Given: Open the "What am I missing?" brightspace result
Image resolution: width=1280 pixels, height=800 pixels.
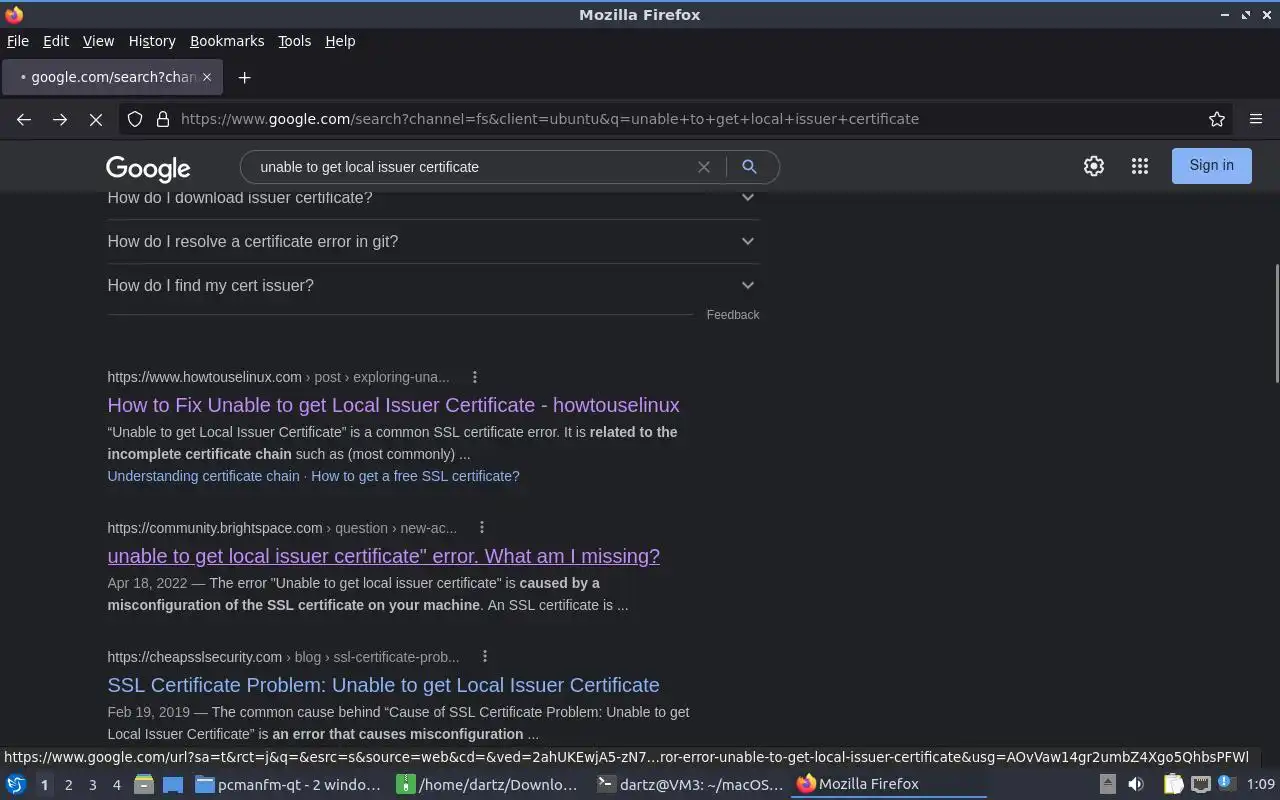Looking at the screenshot, I should tap(383, 556).
